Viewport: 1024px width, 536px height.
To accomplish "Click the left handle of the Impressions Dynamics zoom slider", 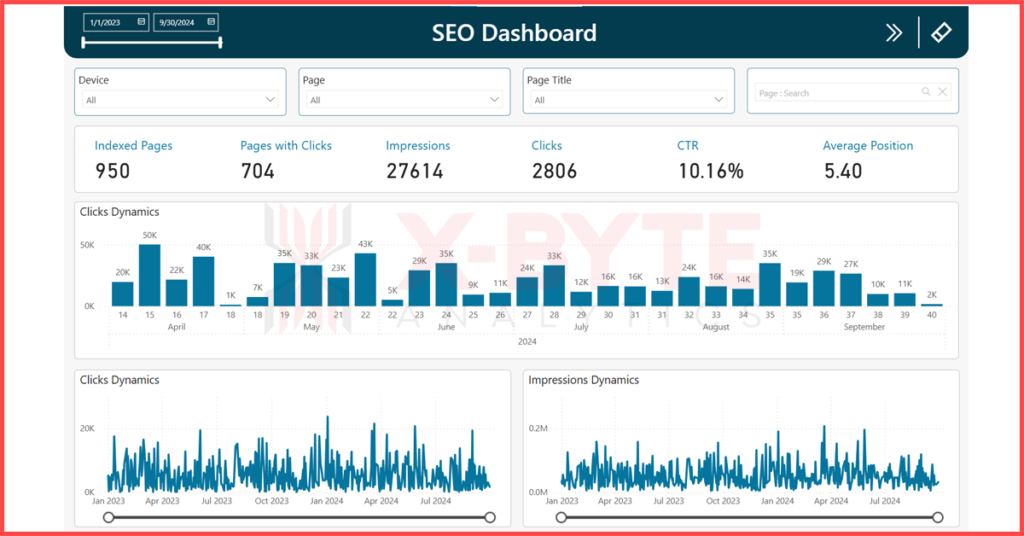I will coord(561,517).
